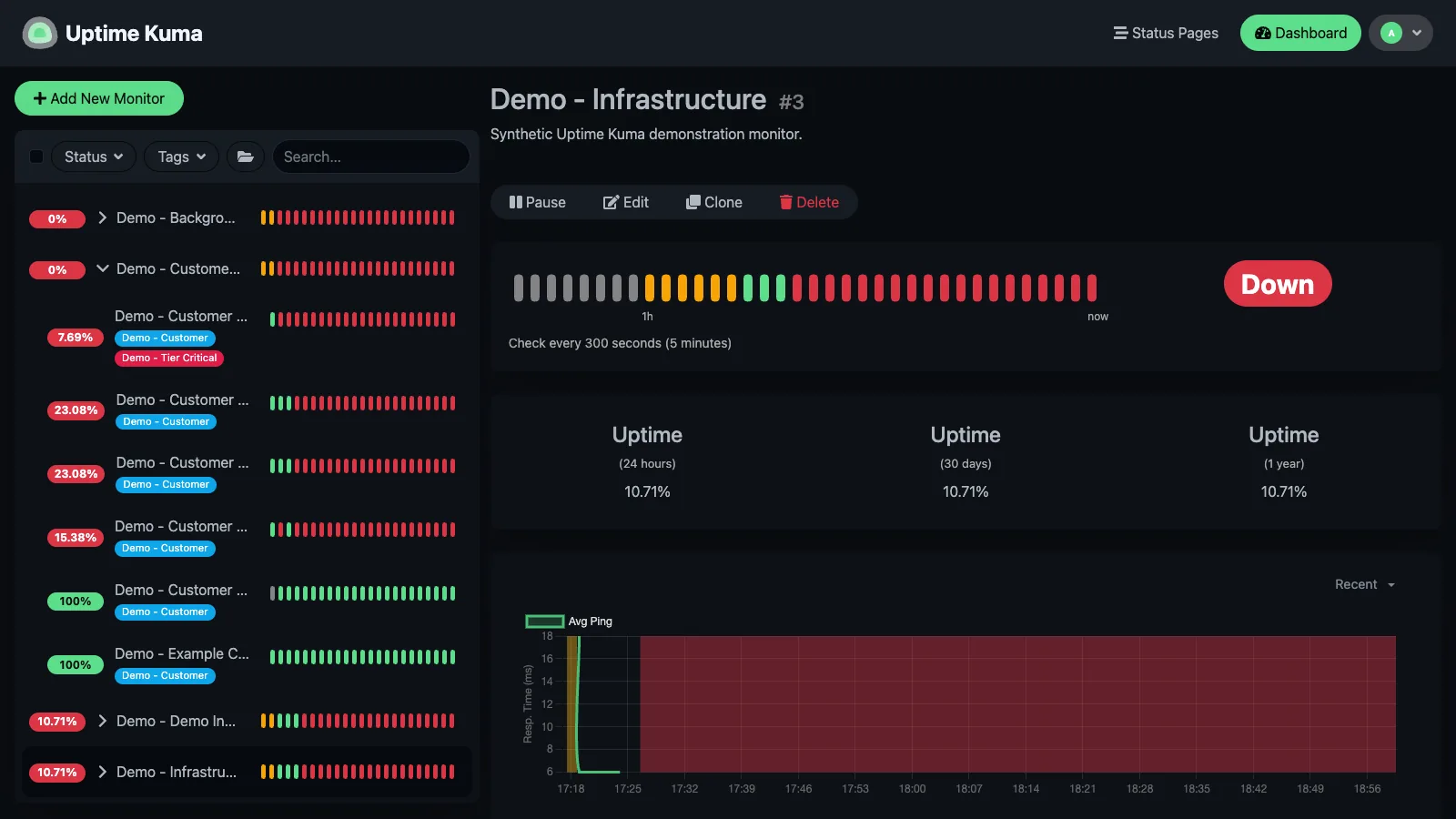
Task: Click the first gray heartbeat bar in main panel
Action: [519, 288]
